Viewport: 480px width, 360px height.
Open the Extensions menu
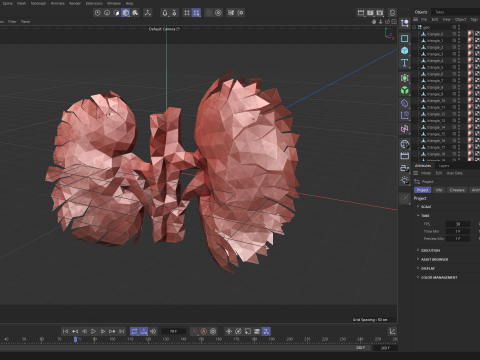pos(94,3)
